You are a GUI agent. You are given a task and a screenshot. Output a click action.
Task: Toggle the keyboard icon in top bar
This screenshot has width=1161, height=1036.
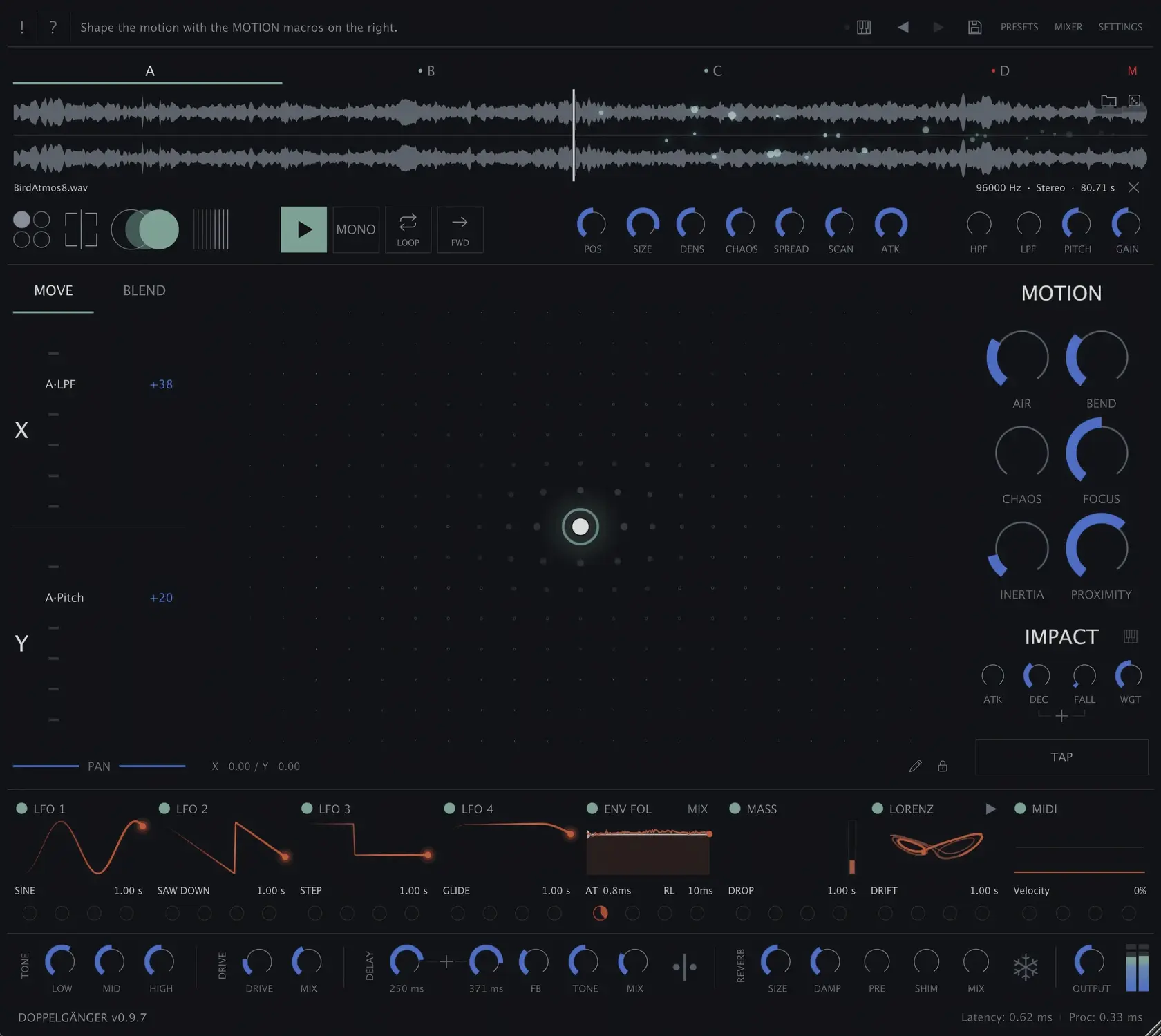(864, 27)
